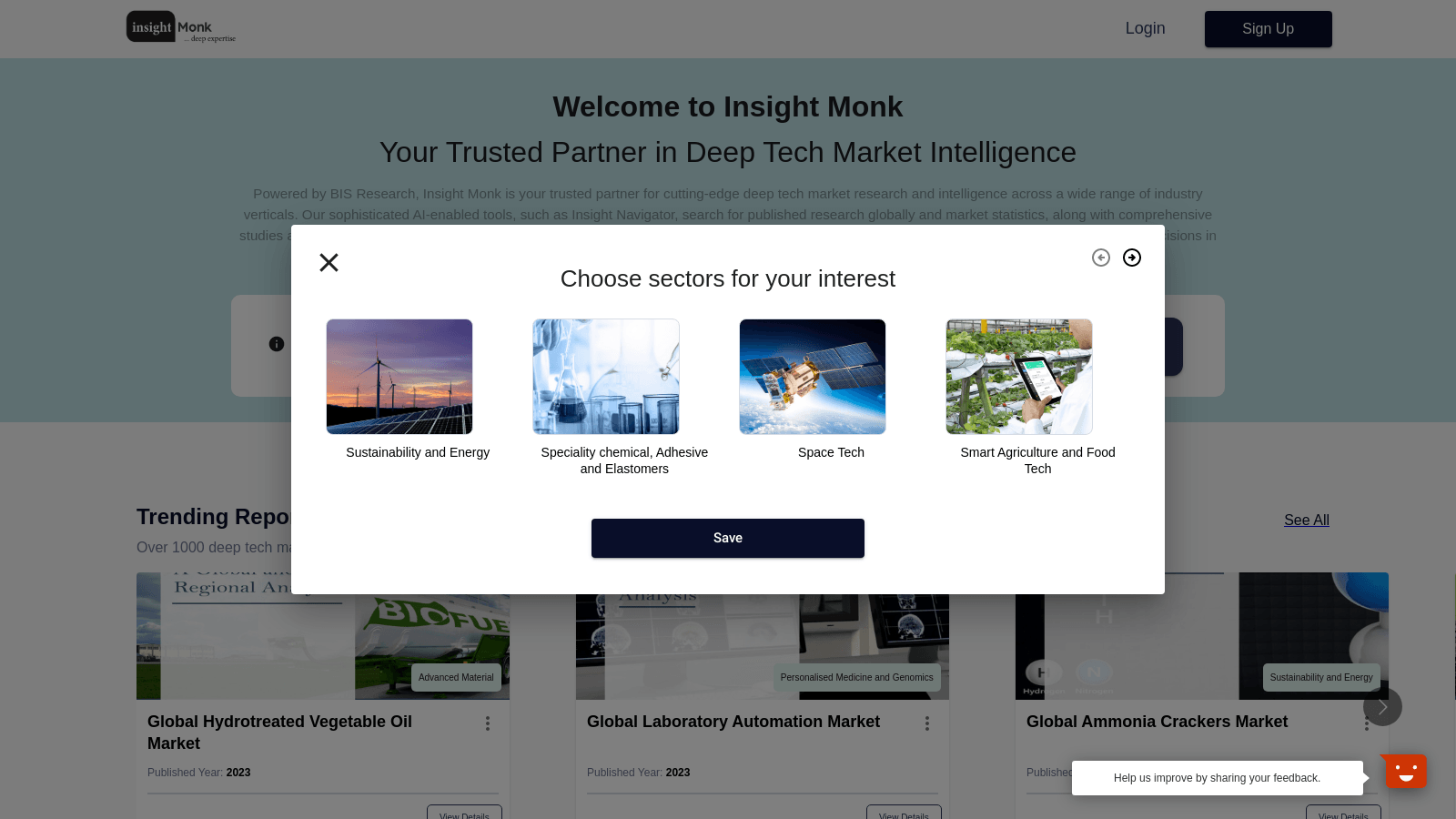The height and width of the screenshot is (819, 1456).
Task: View Details of Ammonia Crackers report
Action: 1343,813
